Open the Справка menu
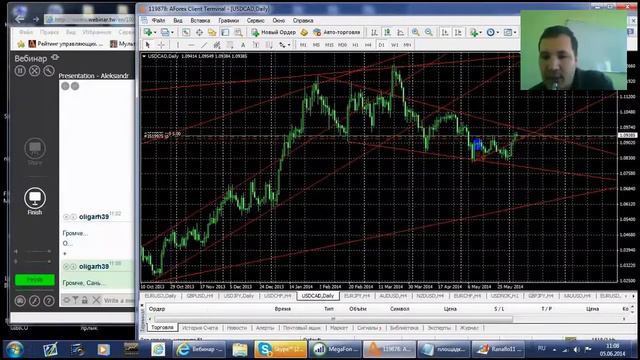The width and height of the screenshot is (640, 360). coord(303,20)
